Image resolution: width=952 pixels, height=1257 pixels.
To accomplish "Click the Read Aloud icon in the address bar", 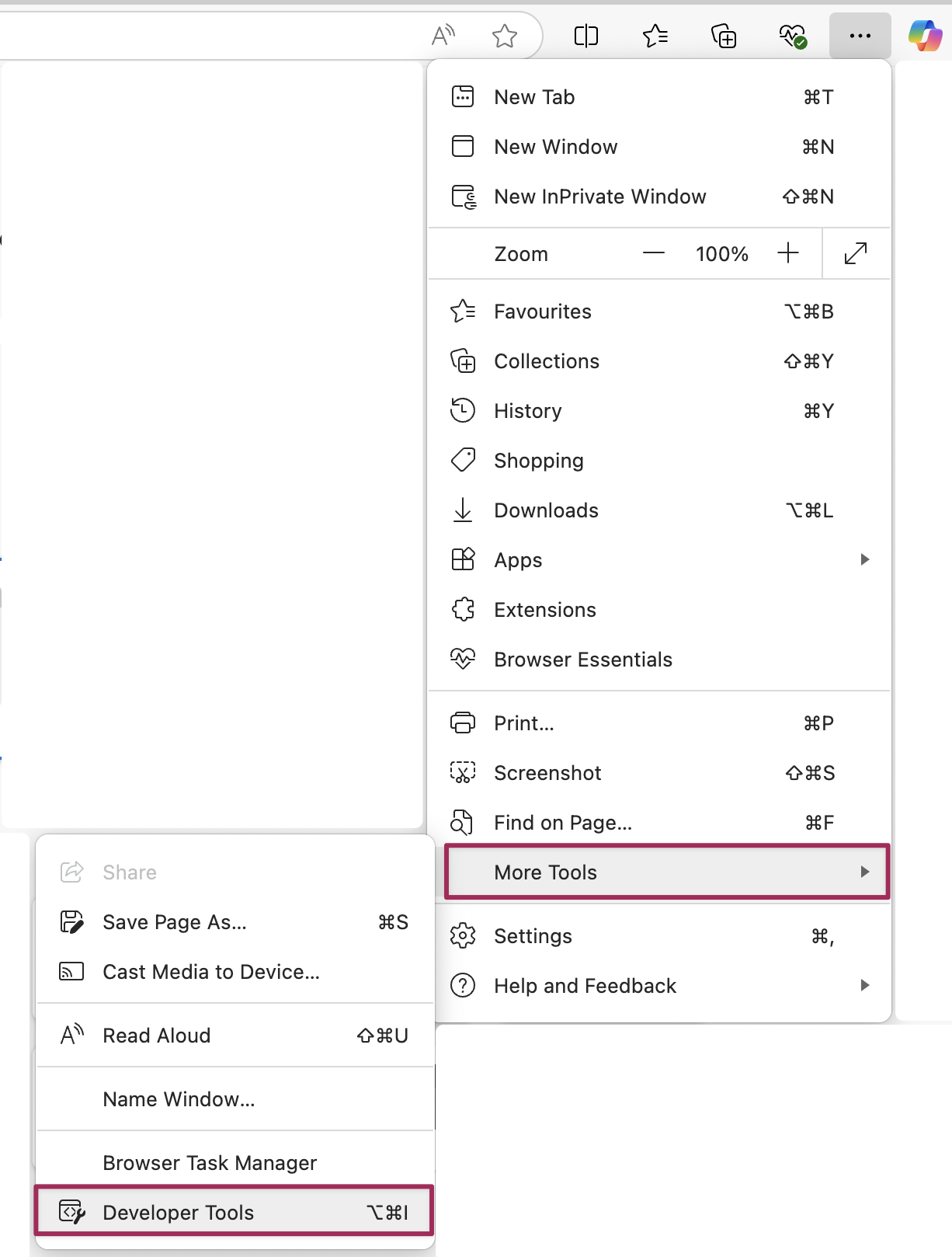I will pos(443,36).
